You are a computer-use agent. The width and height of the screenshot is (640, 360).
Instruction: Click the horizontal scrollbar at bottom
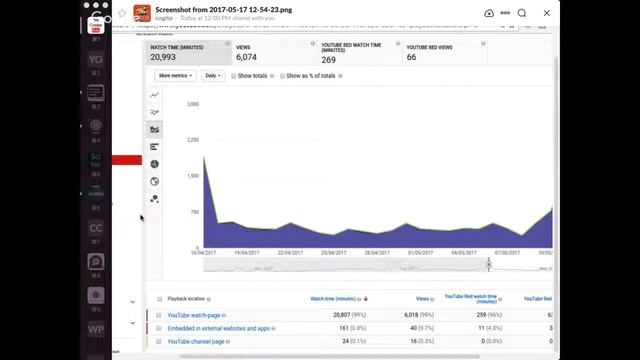329,356
